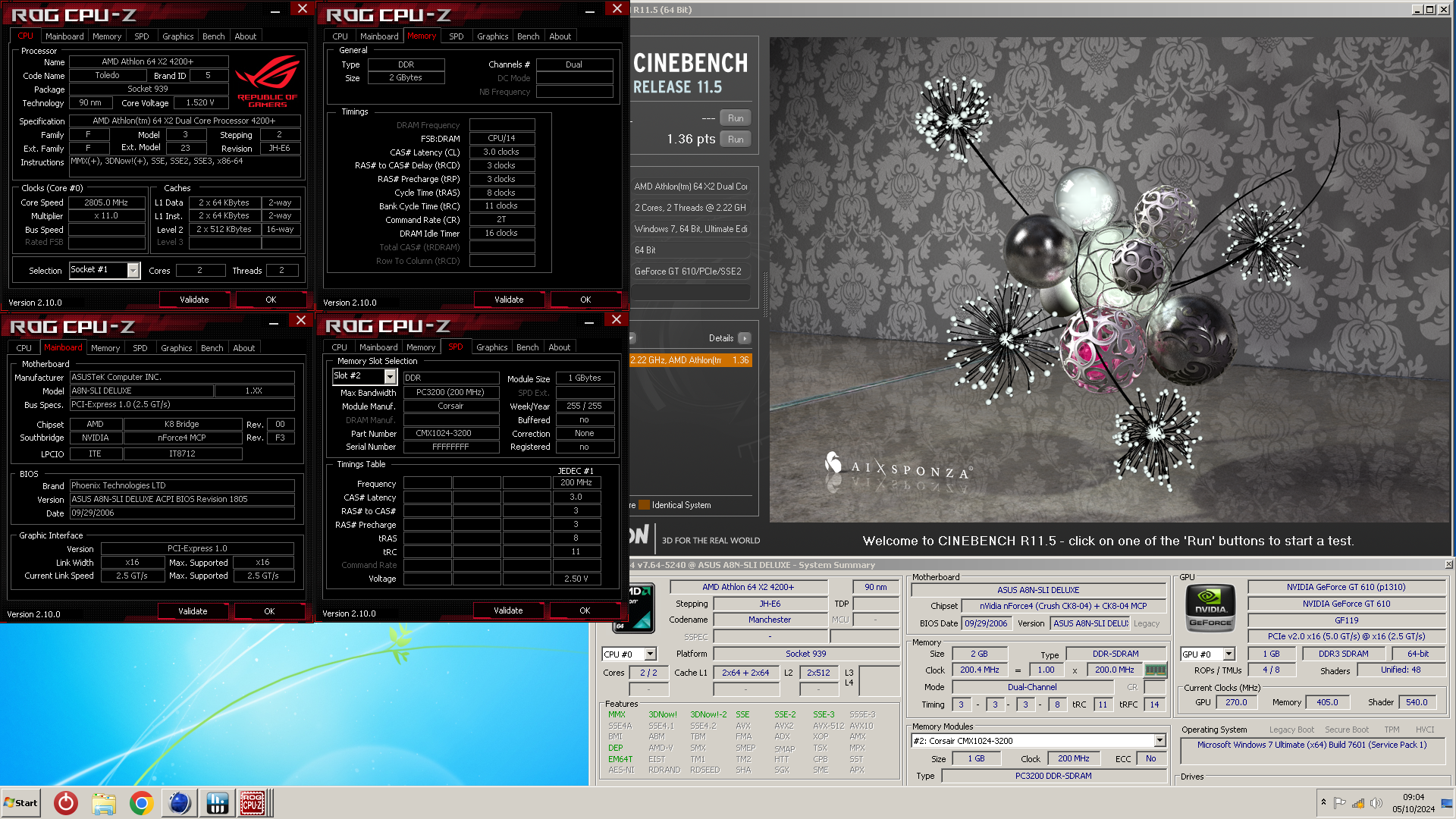The height and width of the screenshot is (819, 1456).
Task: Switch to HWiNFO taskbar button
Action: (x=217, y=802)
